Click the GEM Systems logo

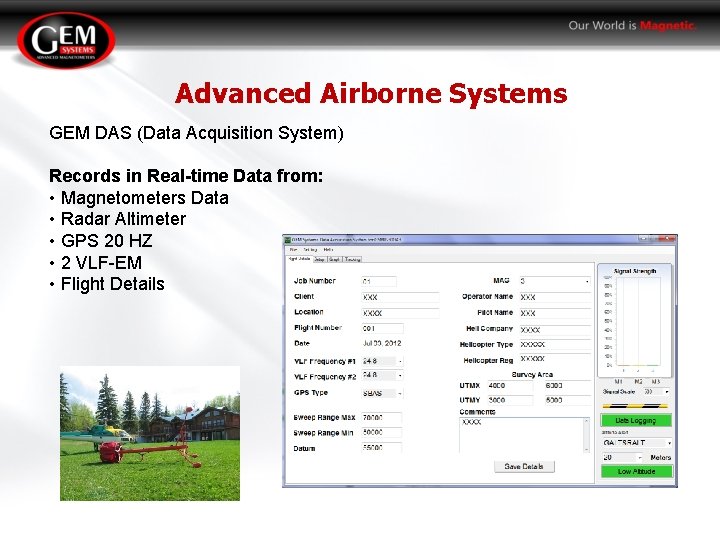[x=66, y=41]
